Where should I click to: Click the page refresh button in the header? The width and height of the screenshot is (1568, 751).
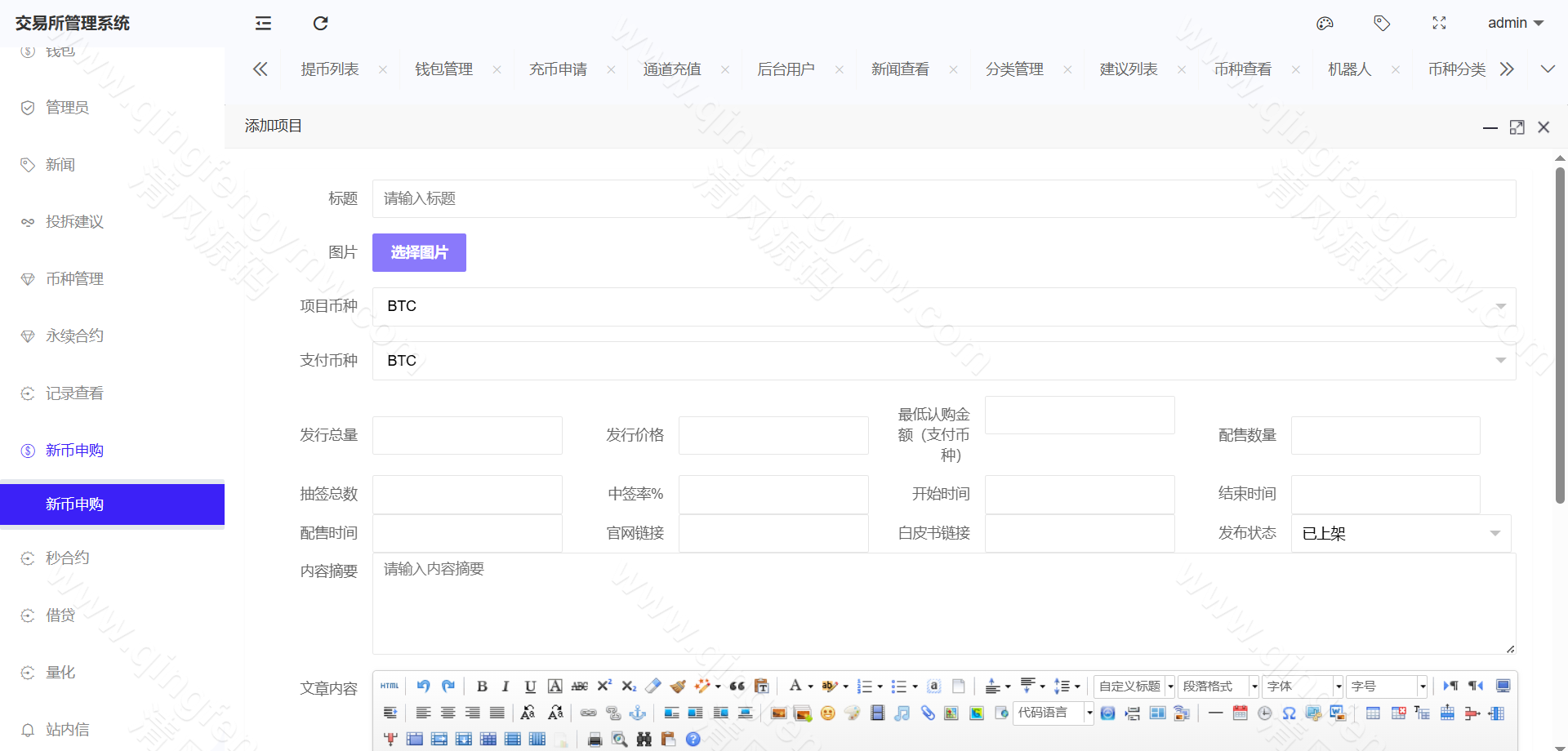pos(320,23)
